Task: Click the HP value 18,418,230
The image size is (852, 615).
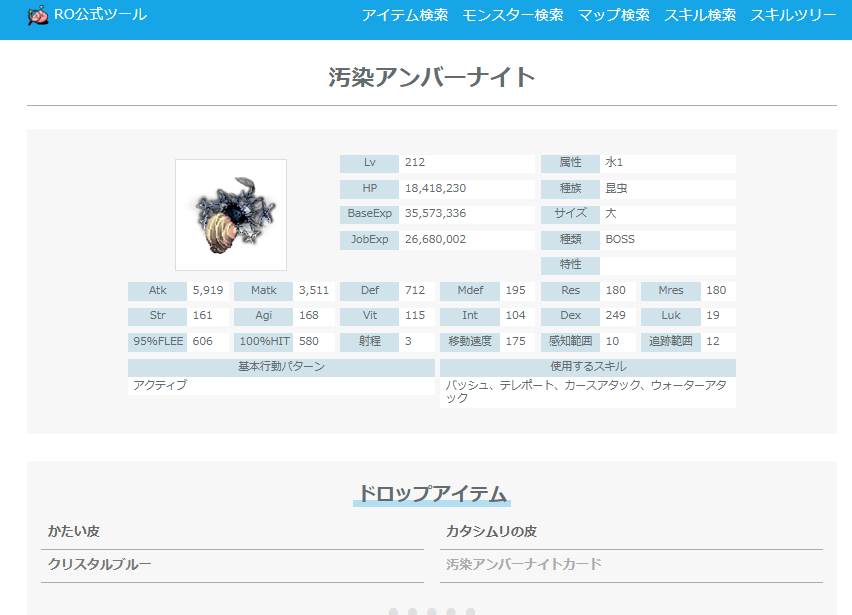Action: (436, 189)
